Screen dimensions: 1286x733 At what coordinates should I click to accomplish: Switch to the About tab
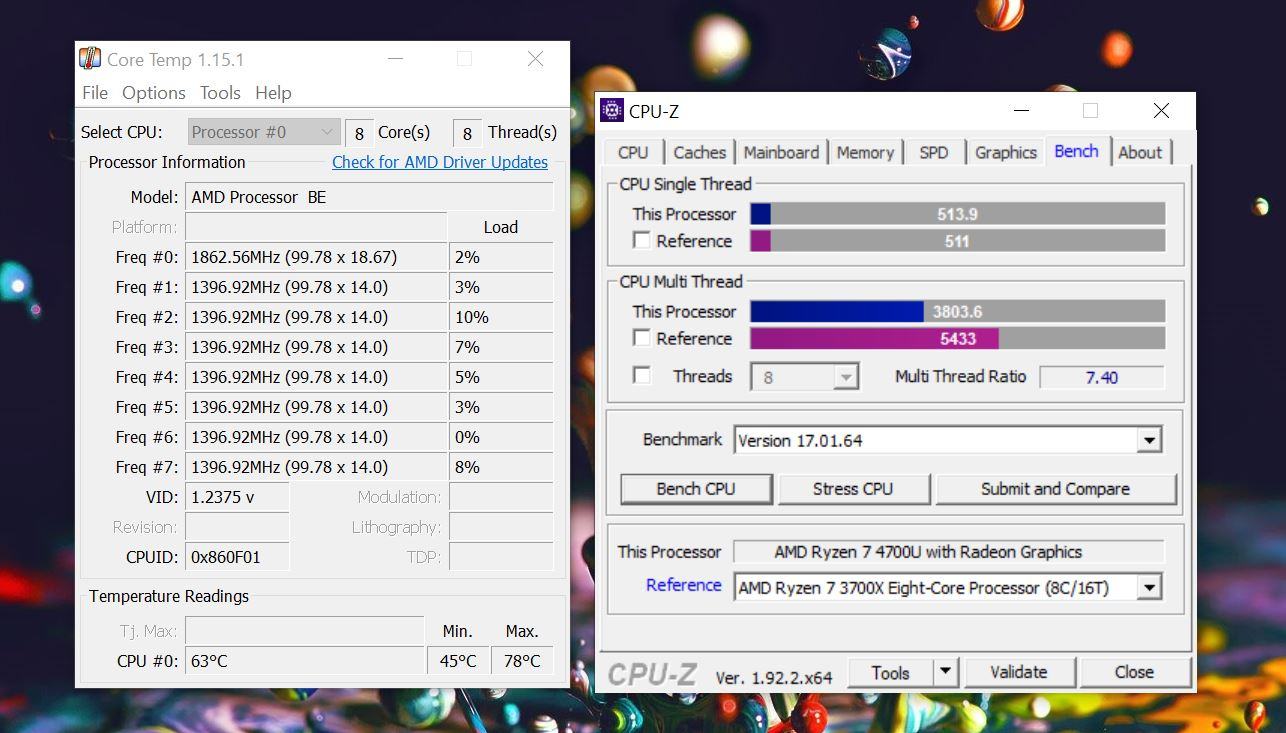(1140, 152)
